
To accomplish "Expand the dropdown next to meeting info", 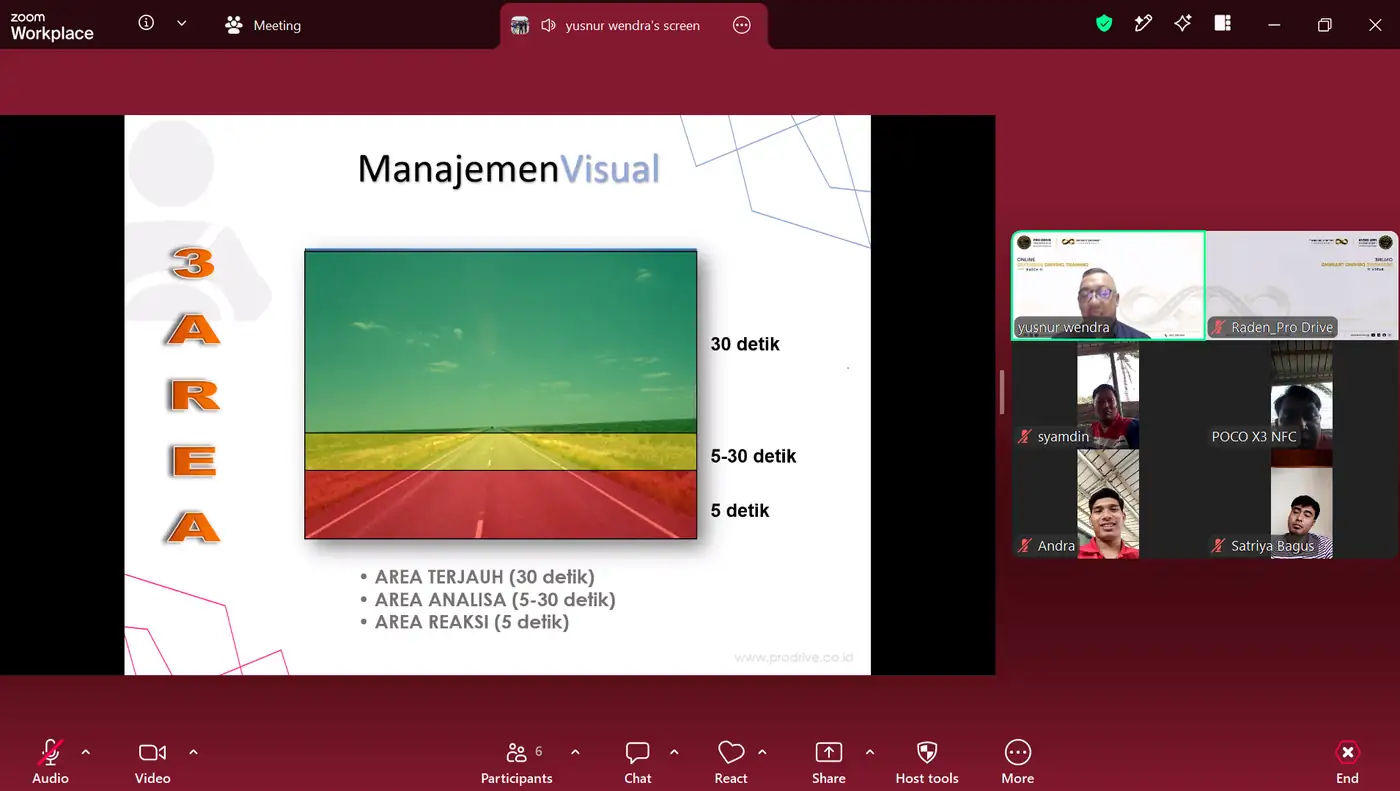I will [x=181, y=24].
